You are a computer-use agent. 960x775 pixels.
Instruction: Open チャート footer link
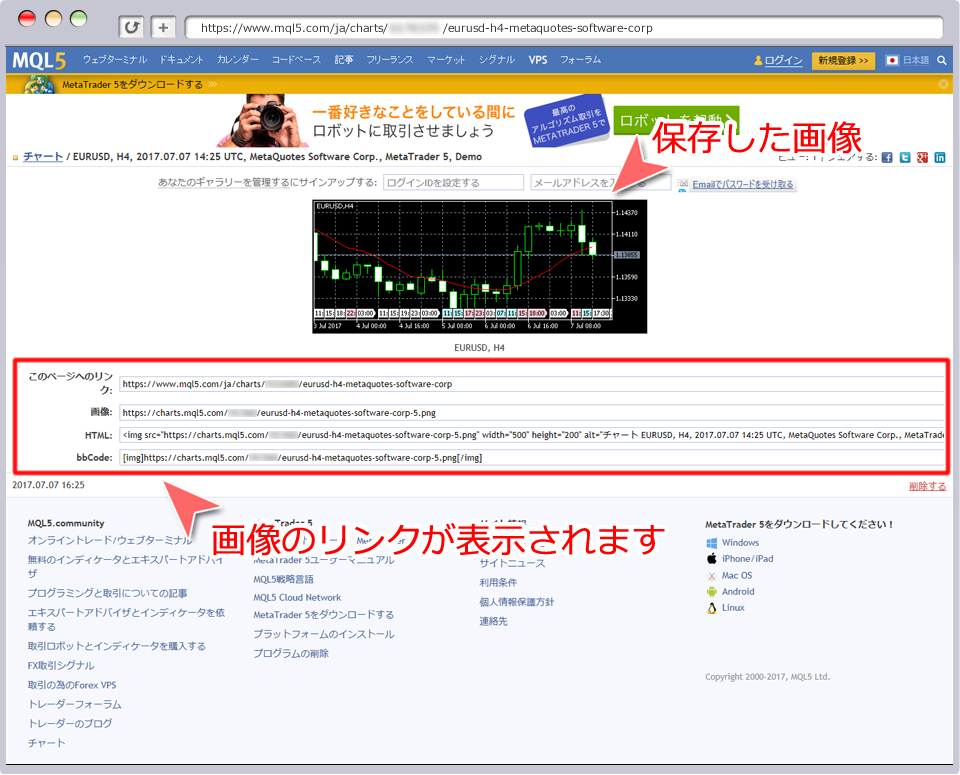(x=46, y=743)
